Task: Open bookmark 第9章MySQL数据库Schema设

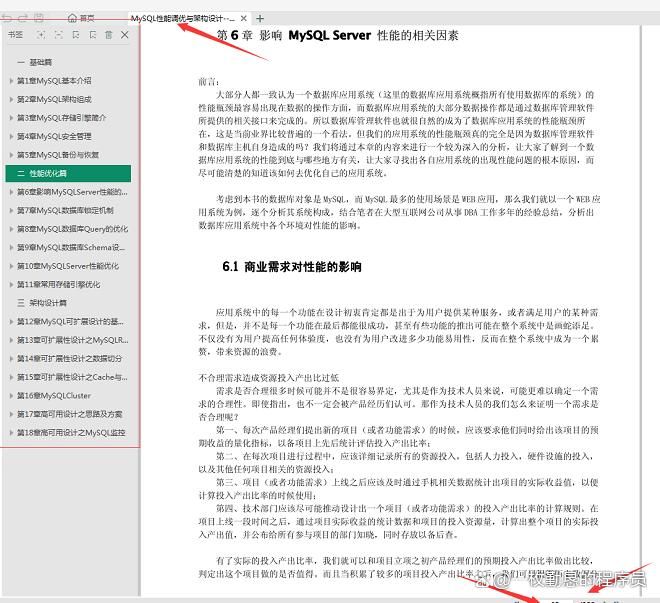Action: [x=71, y=247]
